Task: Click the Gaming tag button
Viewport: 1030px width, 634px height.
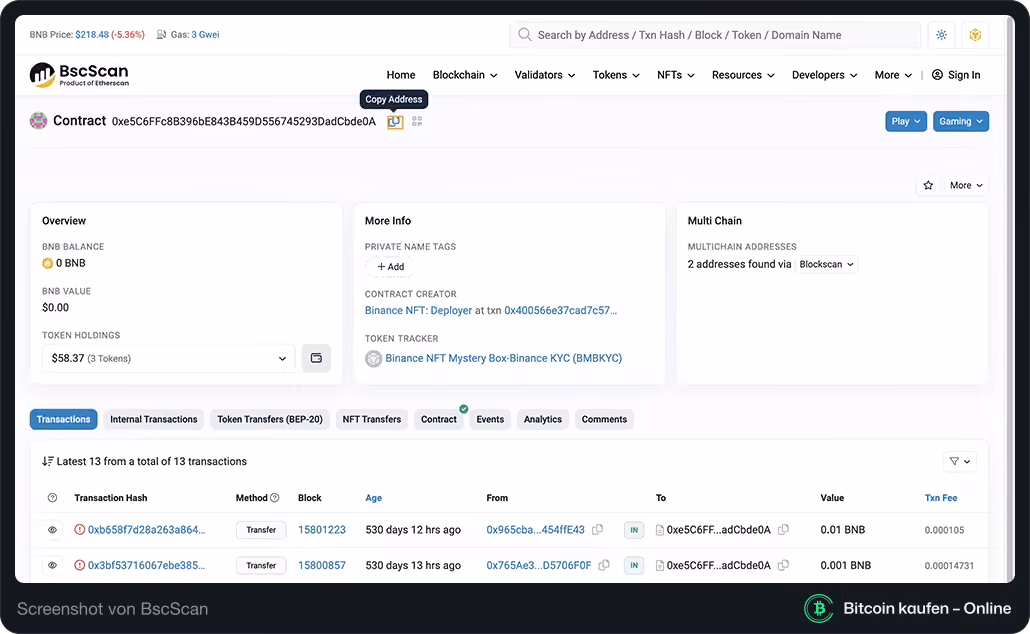Action: click(x=961, y=122)
